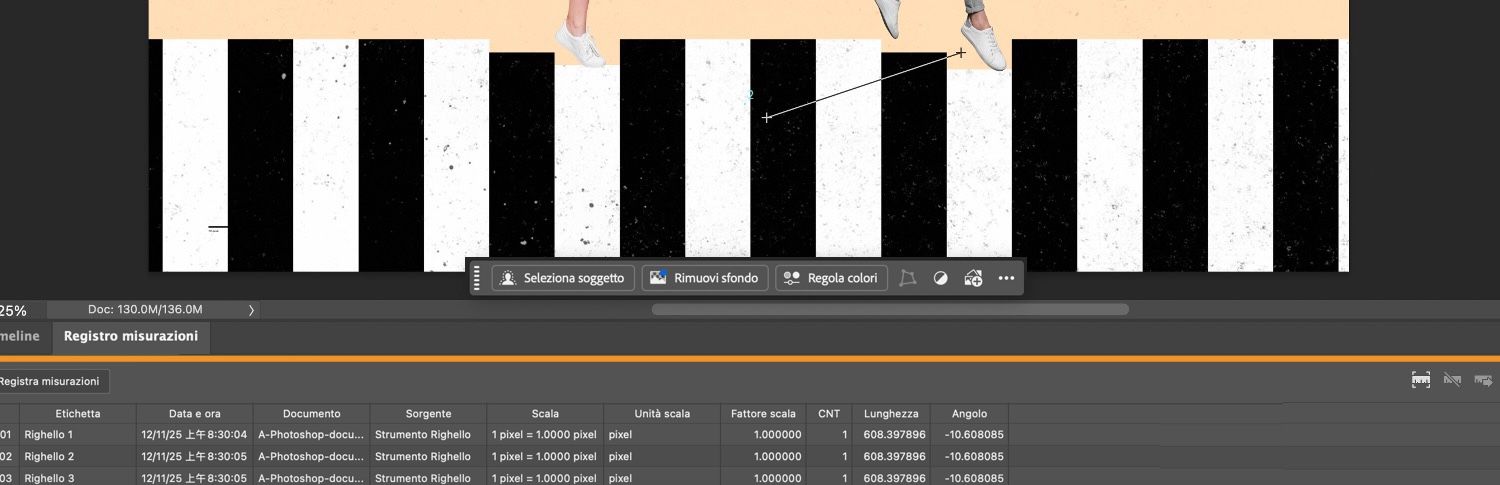This screenshot has width=1500, height=485.
Task: Click the document name cell in Righello 1 row
Action: [312, 435]
